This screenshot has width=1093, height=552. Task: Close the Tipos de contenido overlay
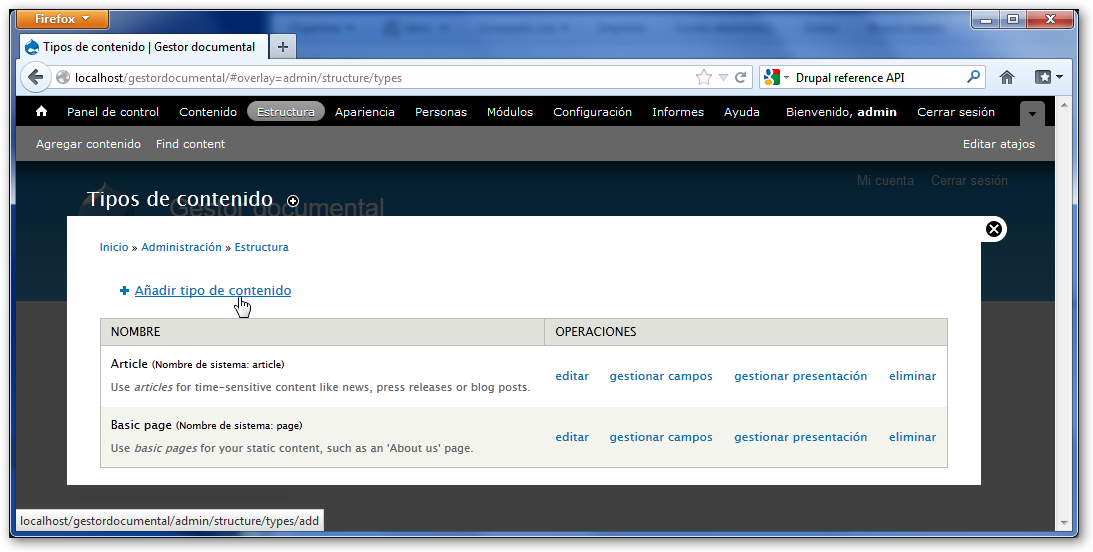tap(993, 229)
